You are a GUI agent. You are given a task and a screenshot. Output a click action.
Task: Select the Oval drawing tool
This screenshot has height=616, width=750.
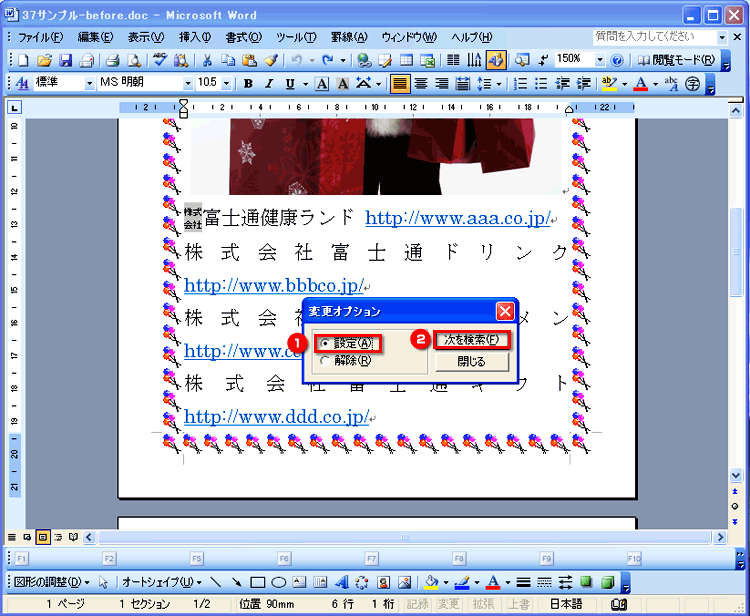[x=278, y=583]
